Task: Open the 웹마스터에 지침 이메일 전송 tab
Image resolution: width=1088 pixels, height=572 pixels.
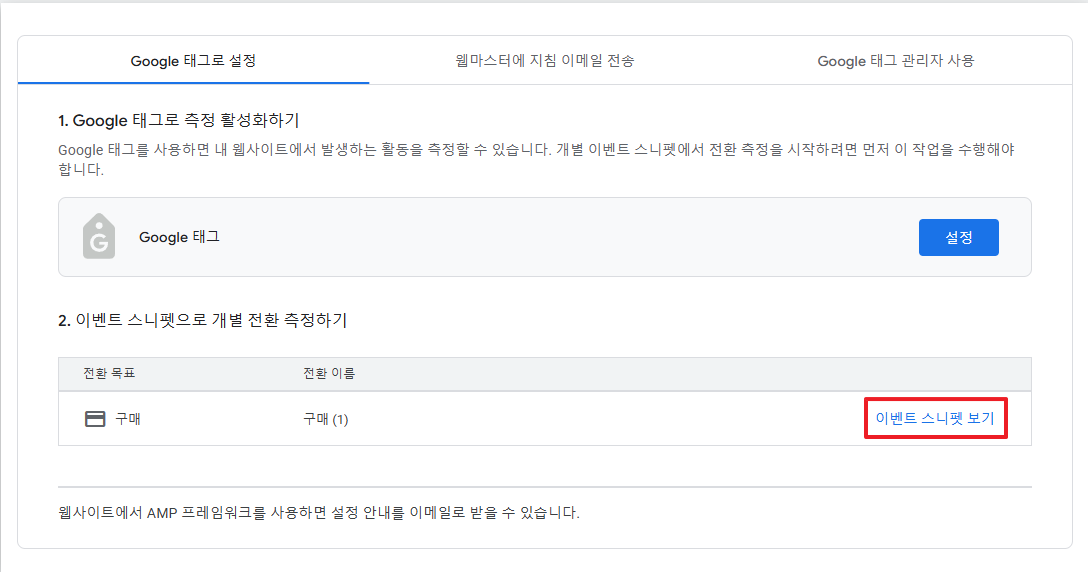Action: (544, 61)
